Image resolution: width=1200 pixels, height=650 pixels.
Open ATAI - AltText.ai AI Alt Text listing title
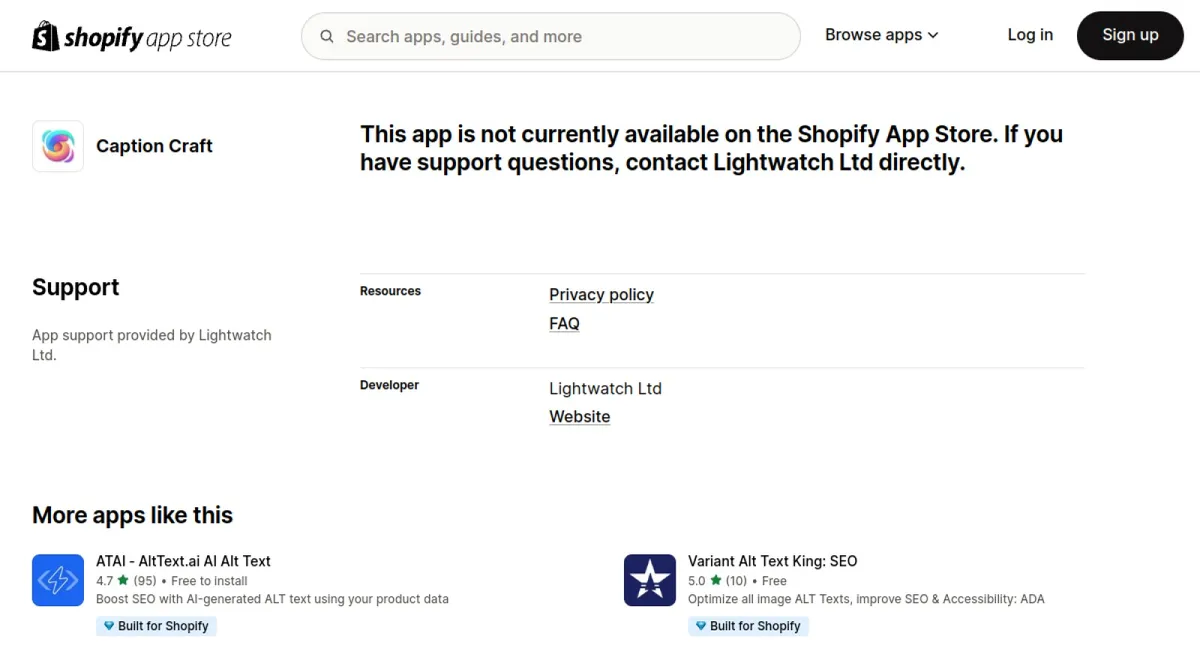point(183,561)
